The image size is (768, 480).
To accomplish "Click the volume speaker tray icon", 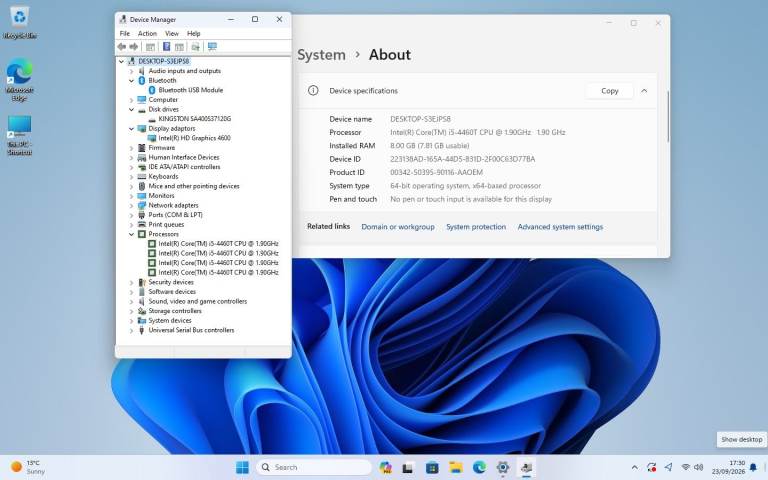I will pos(699,467).
